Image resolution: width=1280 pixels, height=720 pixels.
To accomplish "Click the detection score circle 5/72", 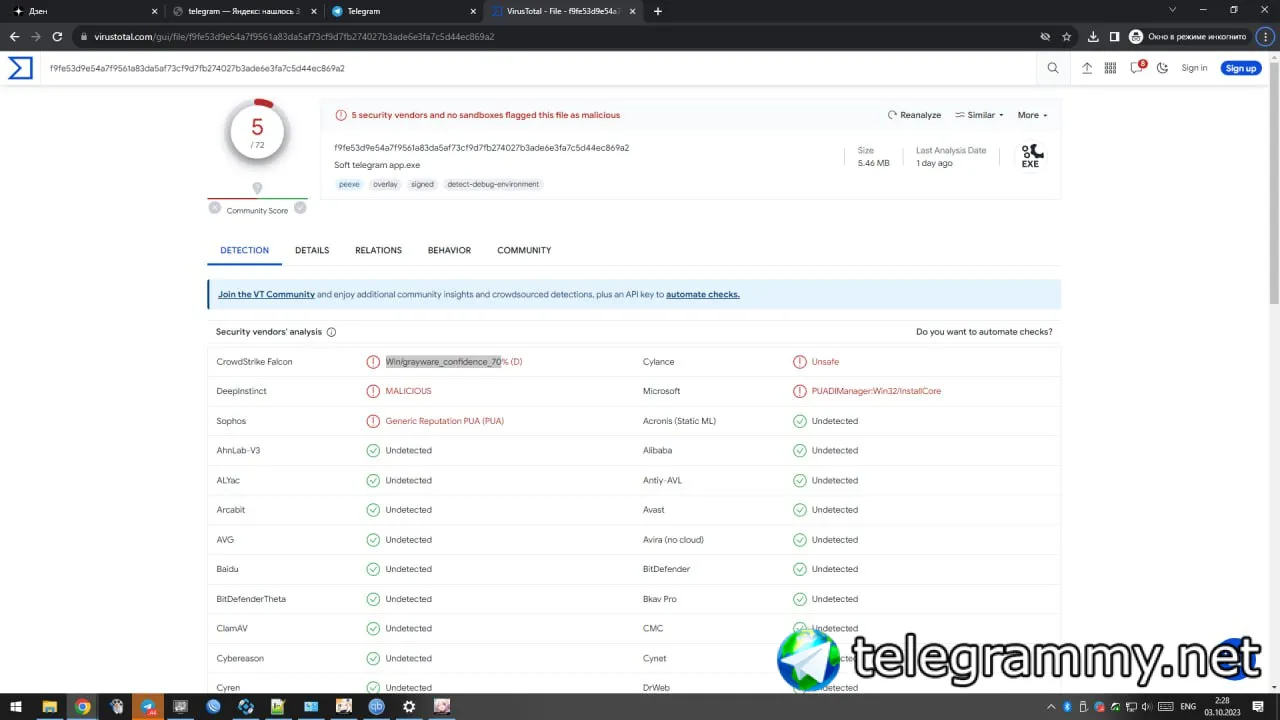I will 257,132.
